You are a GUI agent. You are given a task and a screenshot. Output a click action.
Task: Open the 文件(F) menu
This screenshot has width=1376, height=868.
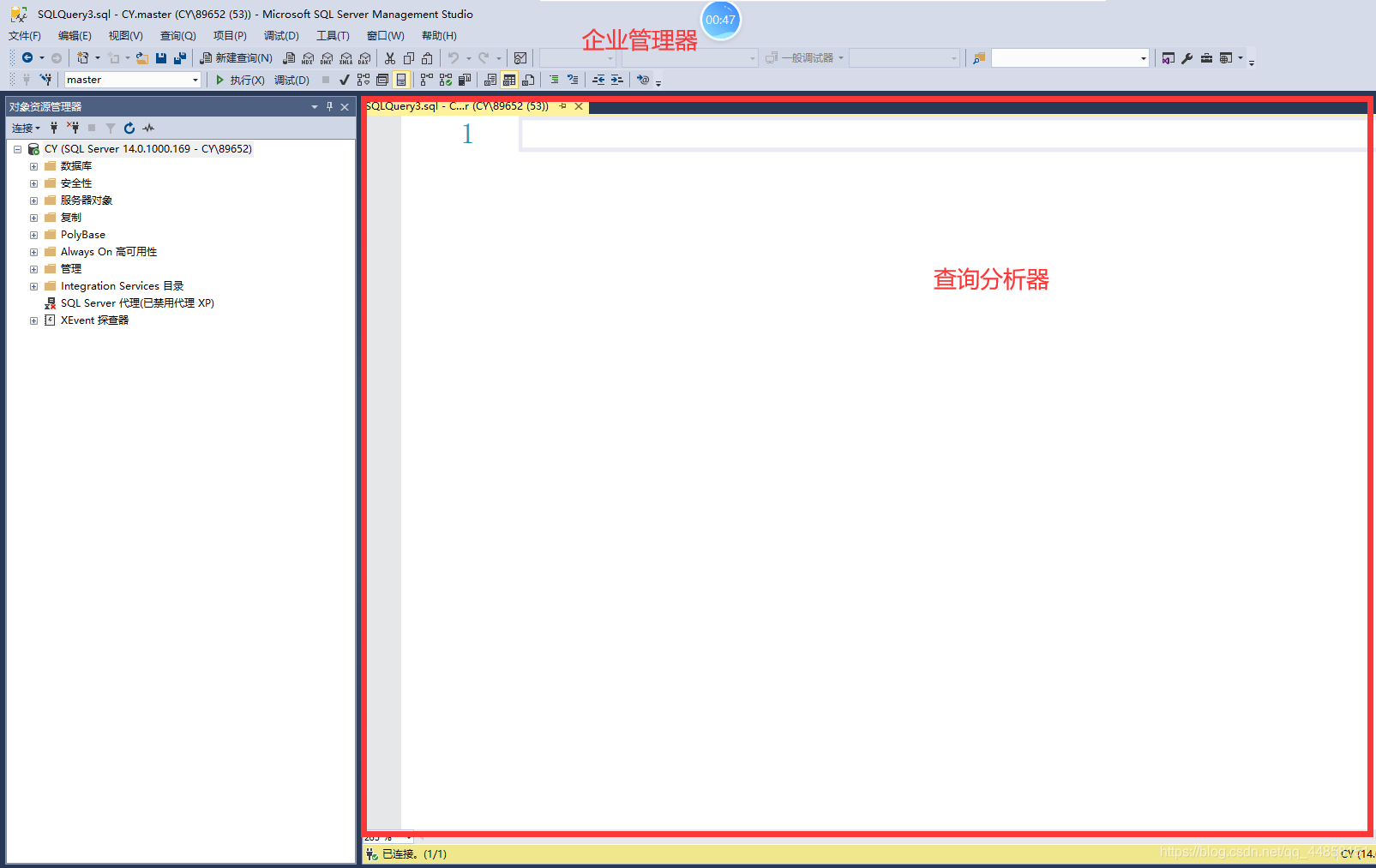coord(25,36)
